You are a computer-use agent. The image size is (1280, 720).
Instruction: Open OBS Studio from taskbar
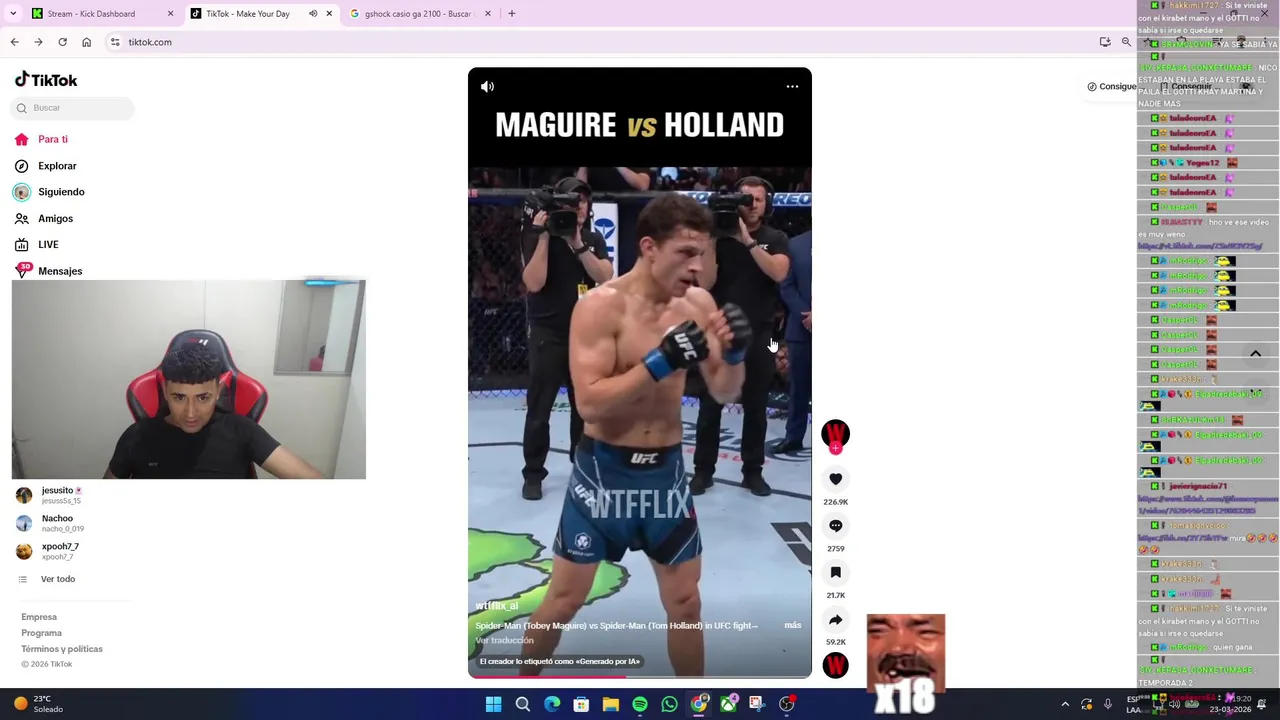pyautogui.click(x=787, y=705)
